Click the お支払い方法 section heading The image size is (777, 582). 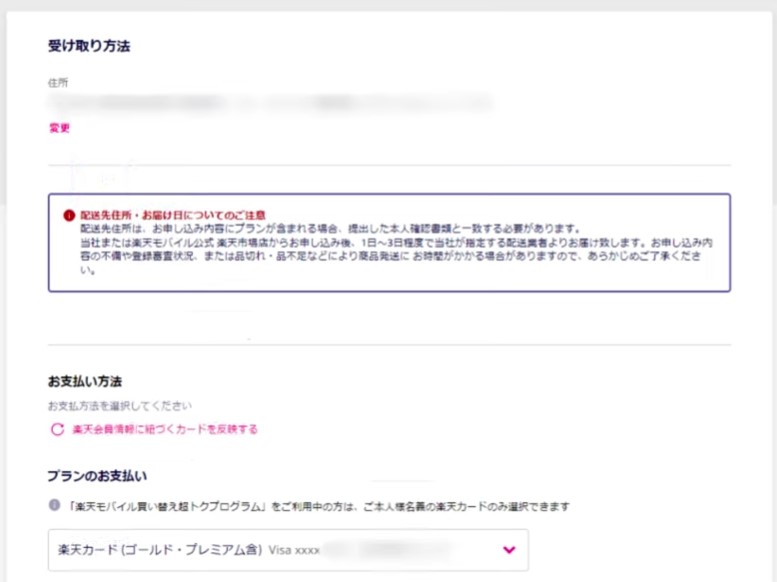[85, 381]
